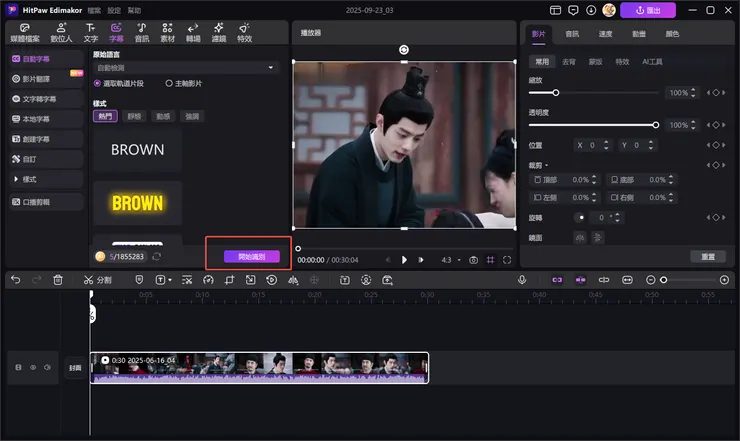Viewport: 740px width, 441px height.
Task: Open the 數位人 digital avatar panel
Action: pyautogui.click(x=61, y=33)
